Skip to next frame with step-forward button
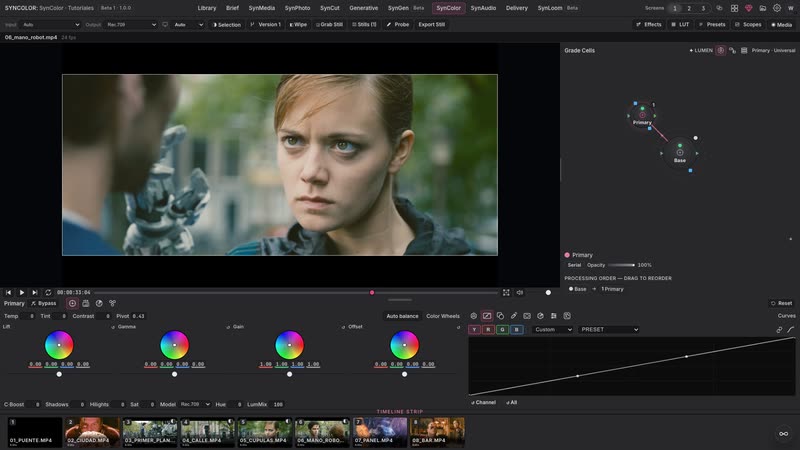 (35, 292)
